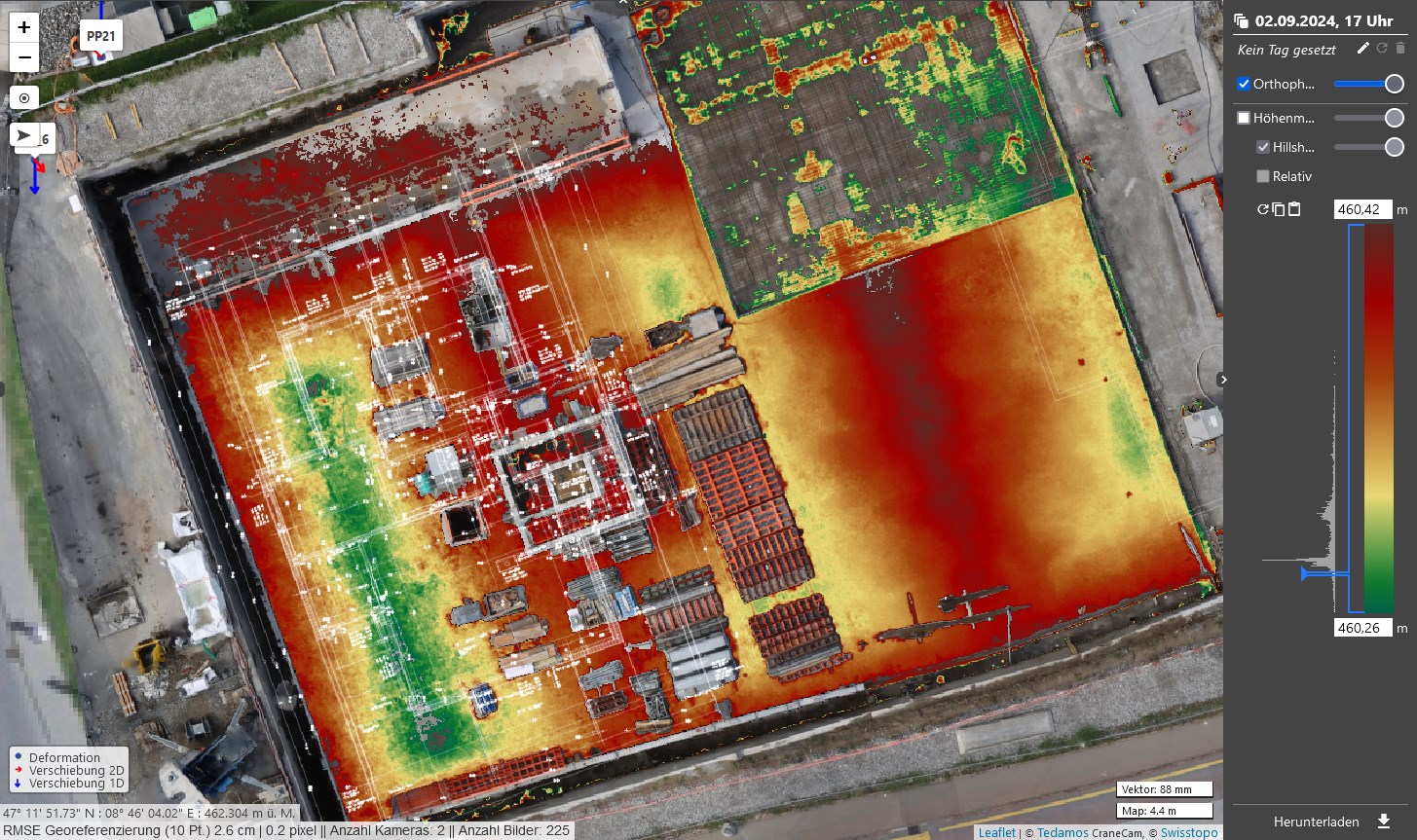Enable the Höhenmodell layer checkbox
1417x840 pixels.
(1244, 118)
